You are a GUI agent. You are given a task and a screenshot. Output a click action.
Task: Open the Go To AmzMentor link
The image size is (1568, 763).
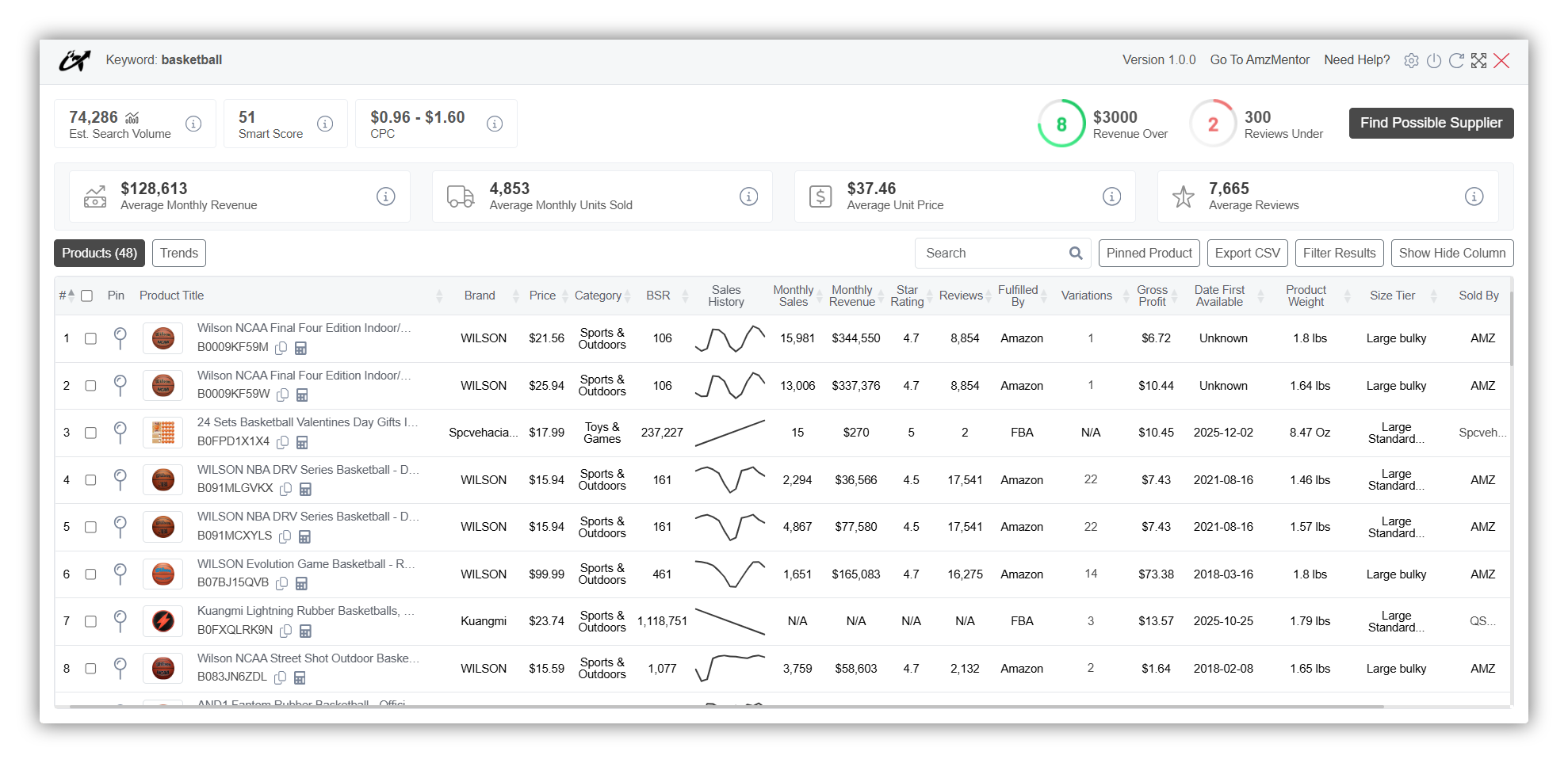click(1259, 60)
